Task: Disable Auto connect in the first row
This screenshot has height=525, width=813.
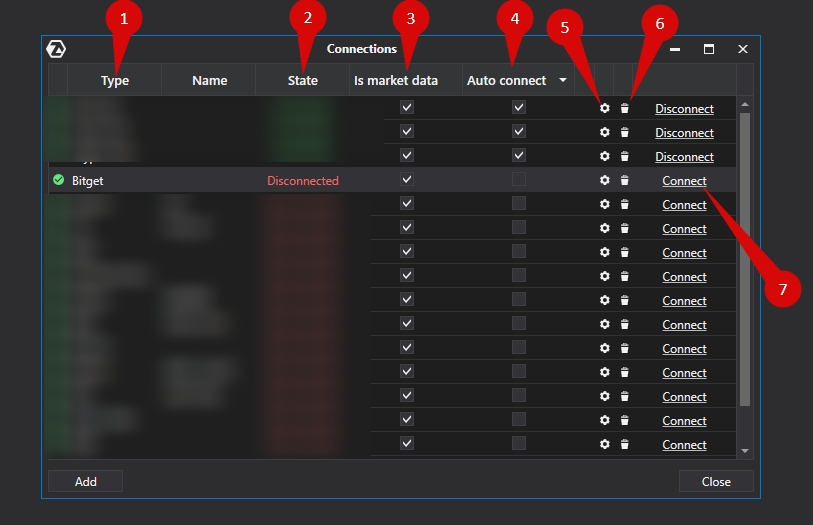Action: click(518, 108)
